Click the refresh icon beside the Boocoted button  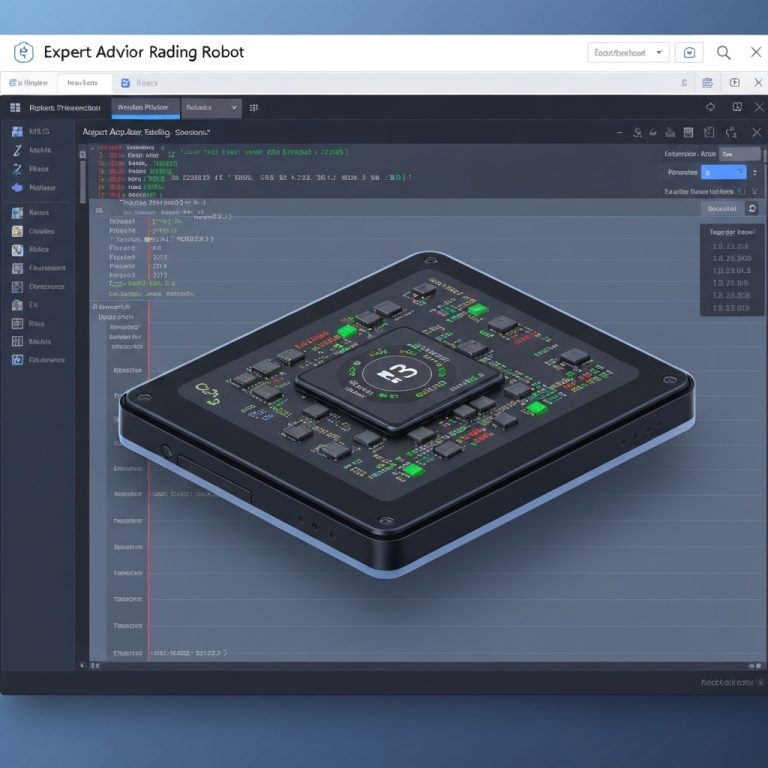point(752,209)
